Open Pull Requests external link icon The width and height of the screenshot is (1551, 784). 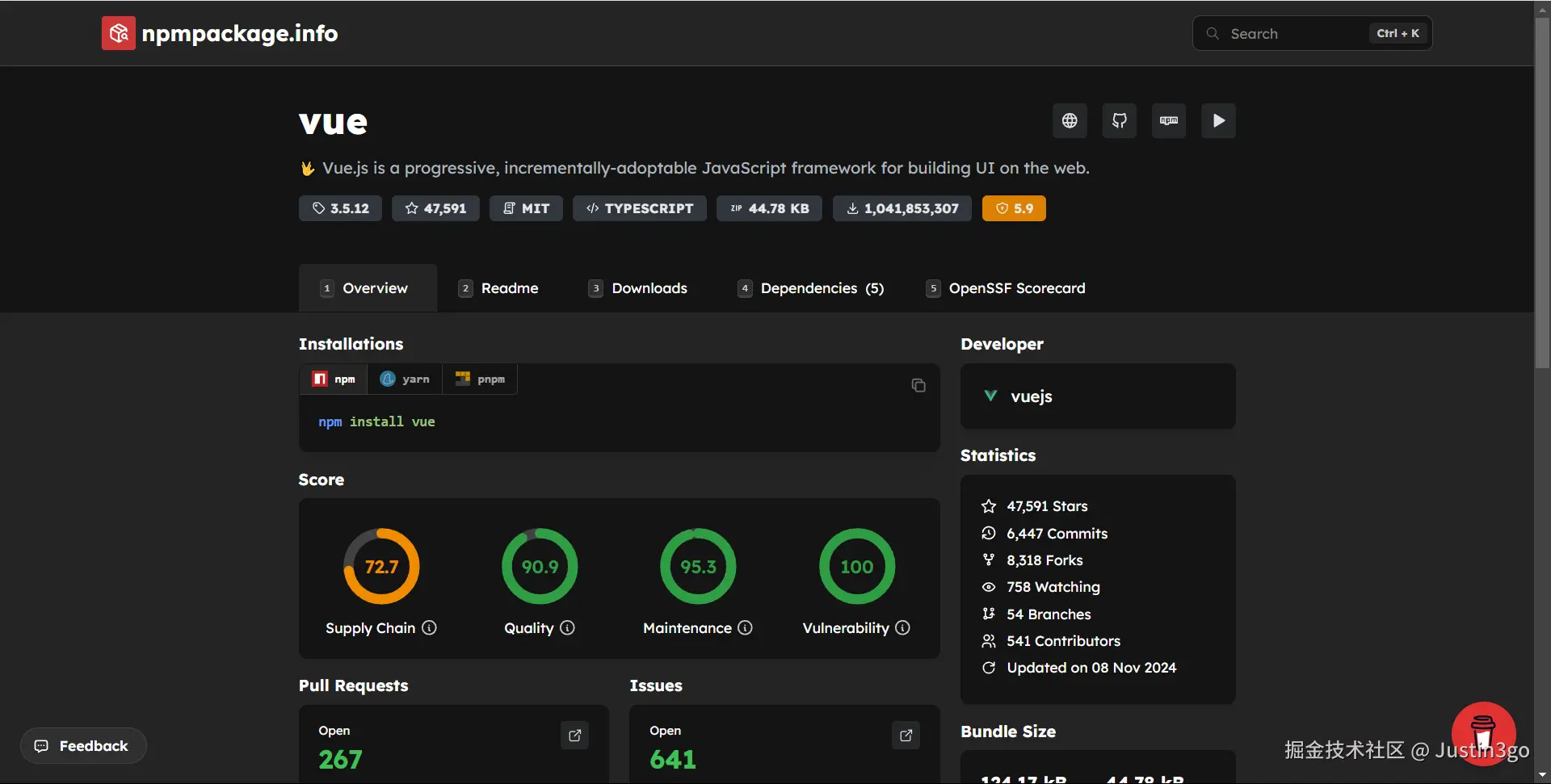[x=575, y=736]
